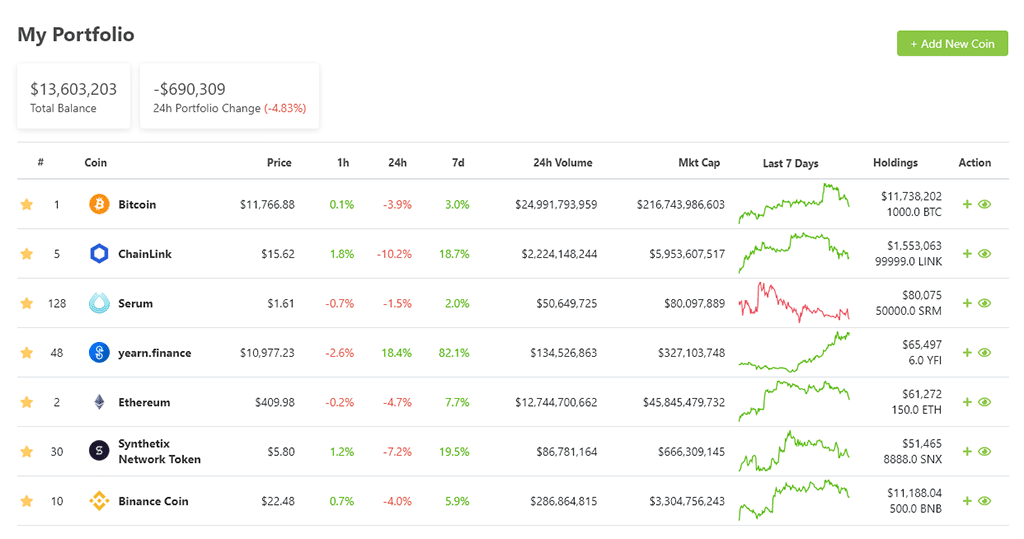
Task: Sort table by Mkt Cap header
Action: 699,163
